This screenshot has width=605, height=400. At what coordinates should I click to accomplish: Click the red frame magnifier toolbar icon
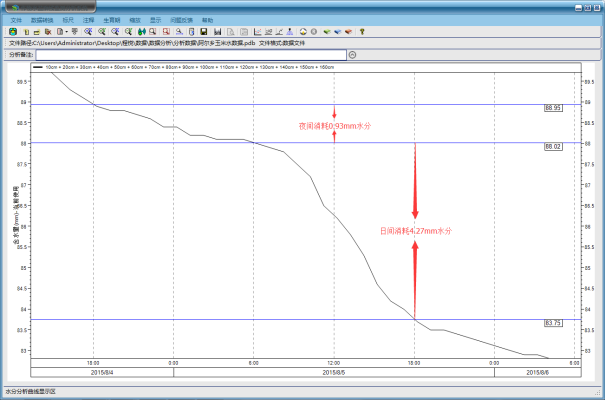pyautogui.click(x=166, y=32)
